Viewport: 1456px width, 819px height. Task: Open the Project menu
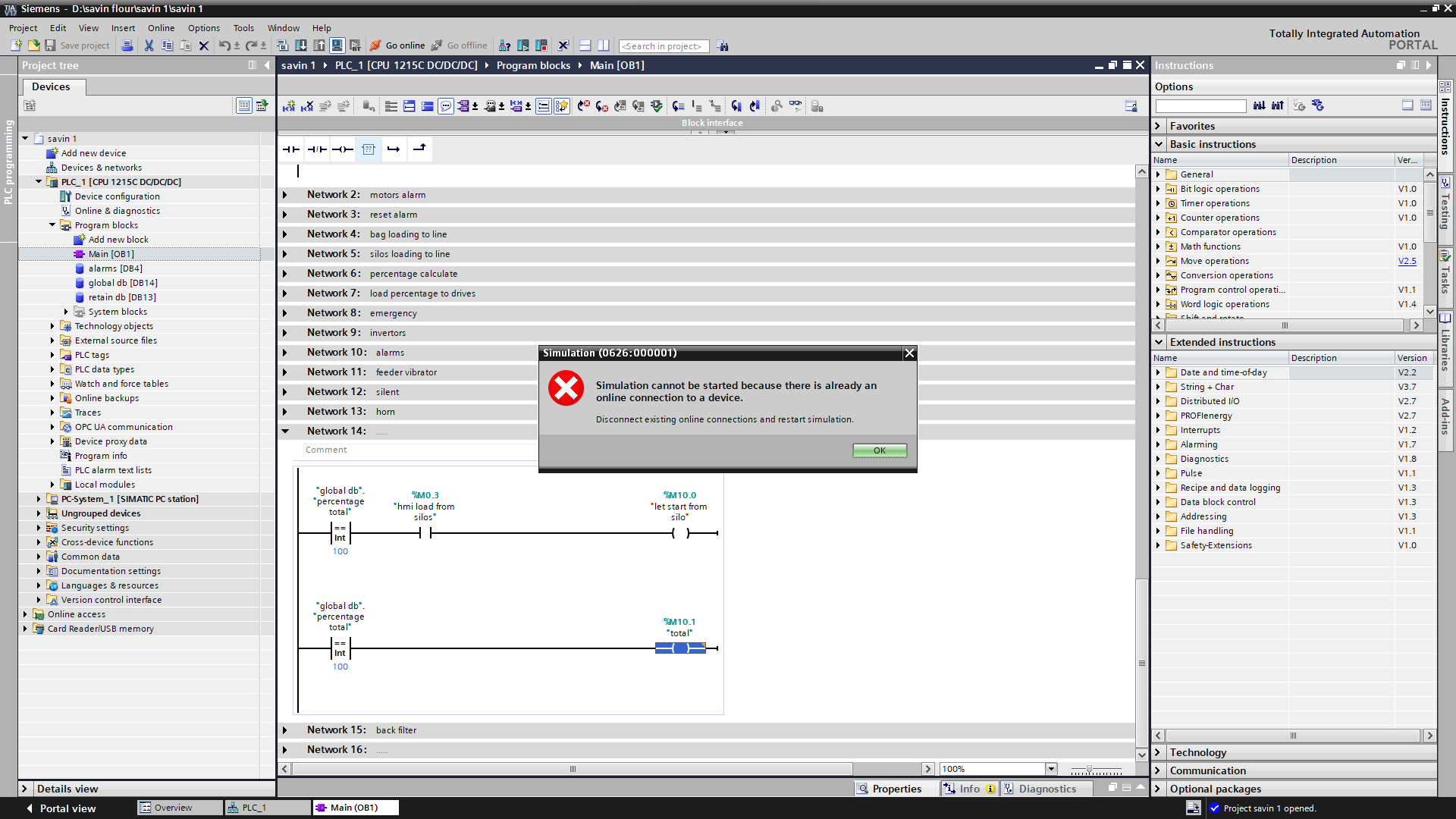click(x=23, y=28)
